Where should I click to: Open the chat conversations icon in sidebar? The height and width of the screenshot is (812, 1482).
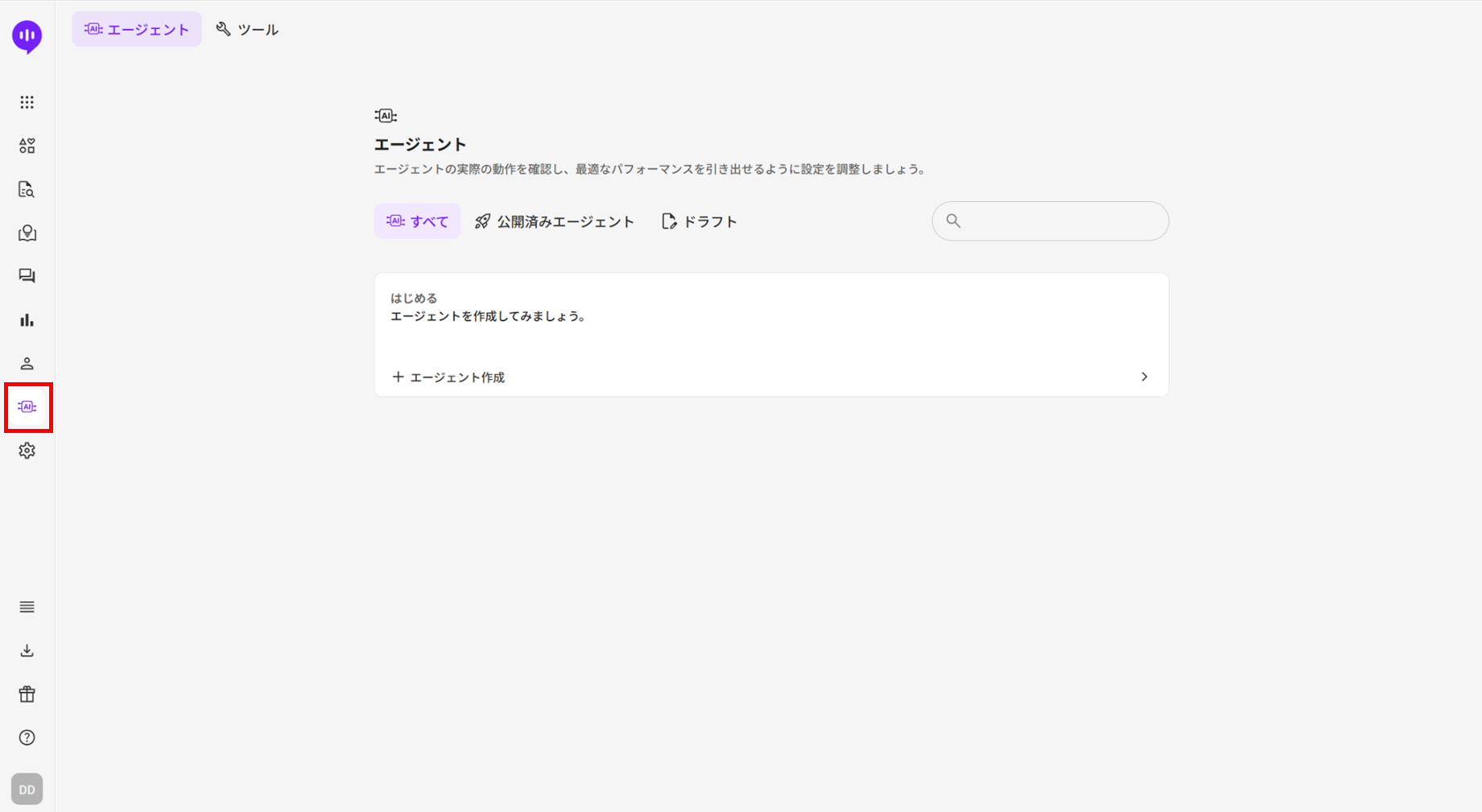pyautogui.click(x=27, y=276)
